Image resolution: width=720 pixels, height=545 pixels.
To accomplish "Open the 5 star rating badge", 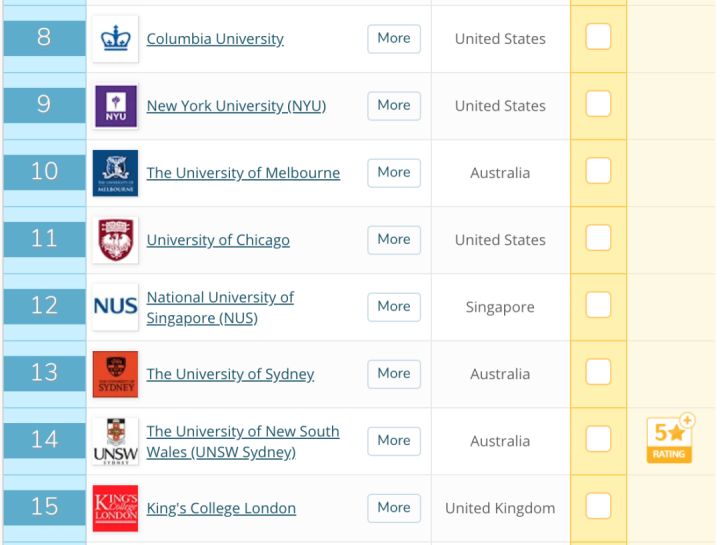I will [670, 438].
